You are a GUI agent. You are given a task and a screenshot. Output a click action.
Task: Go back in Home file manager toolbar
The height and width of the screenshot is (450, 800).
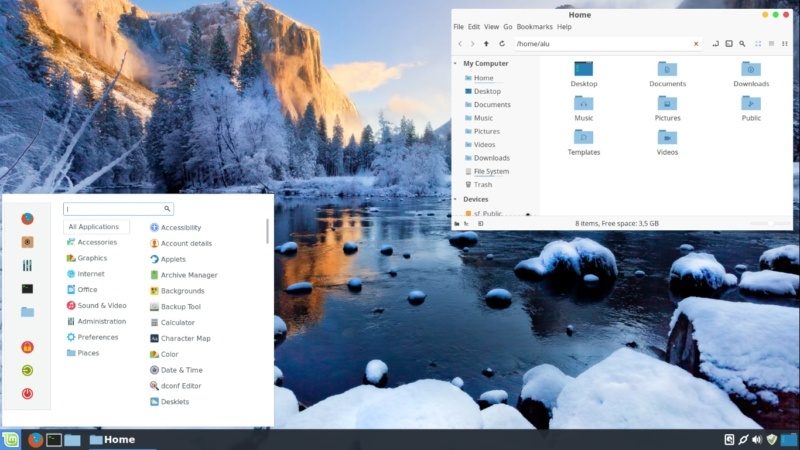(x=460, y=44)
